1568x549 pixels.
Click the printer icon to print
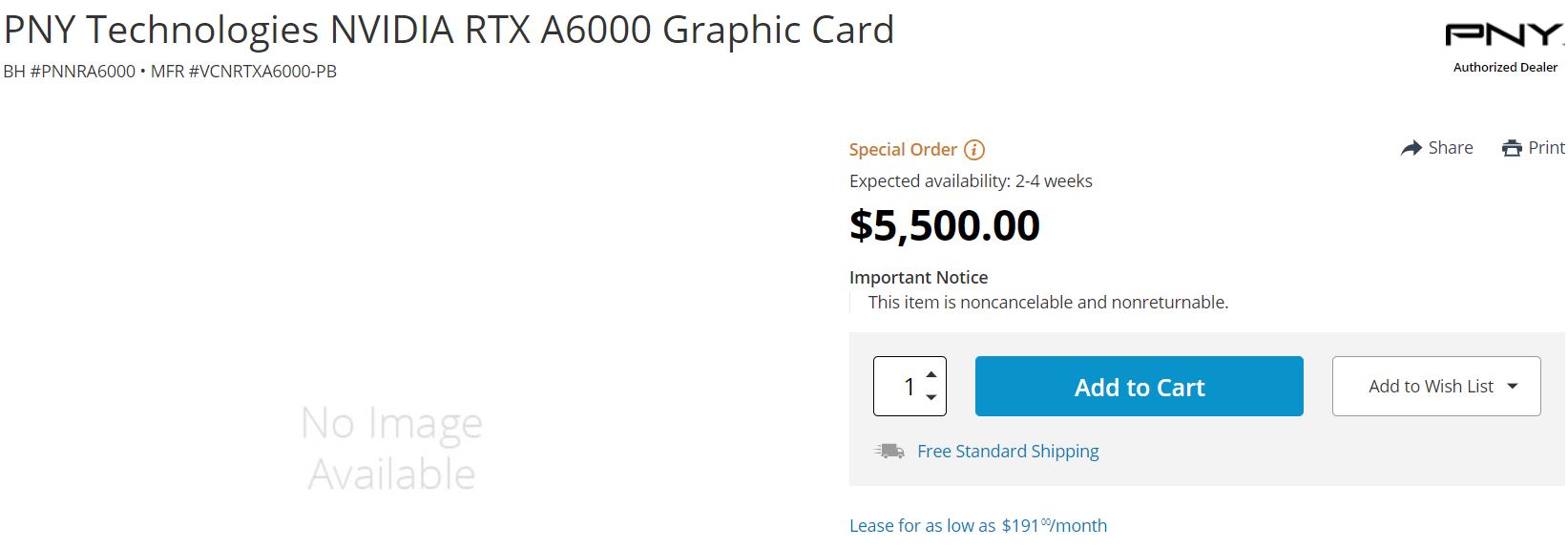pos(1512,148)
